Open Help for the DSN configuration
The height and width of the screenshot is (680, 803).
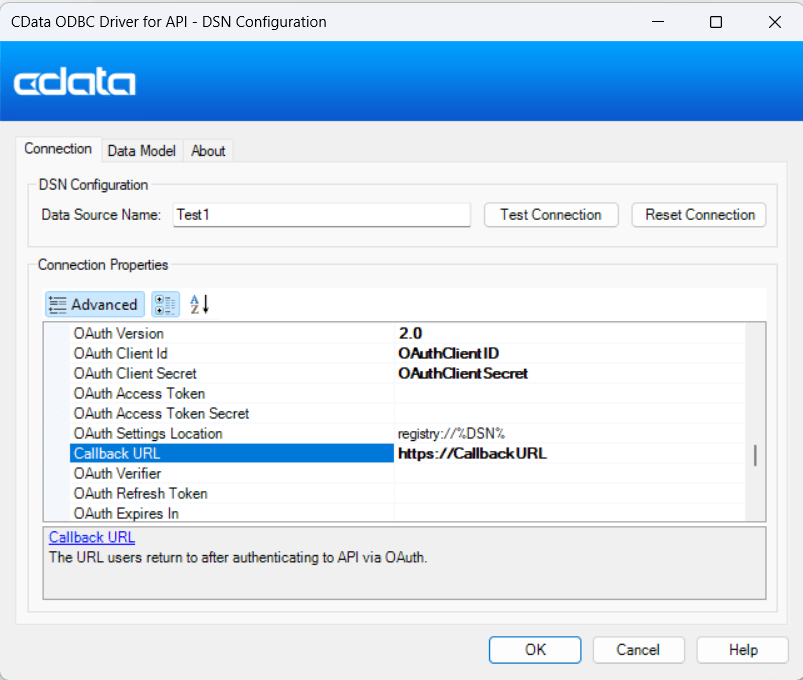click(x=743, y=650)
